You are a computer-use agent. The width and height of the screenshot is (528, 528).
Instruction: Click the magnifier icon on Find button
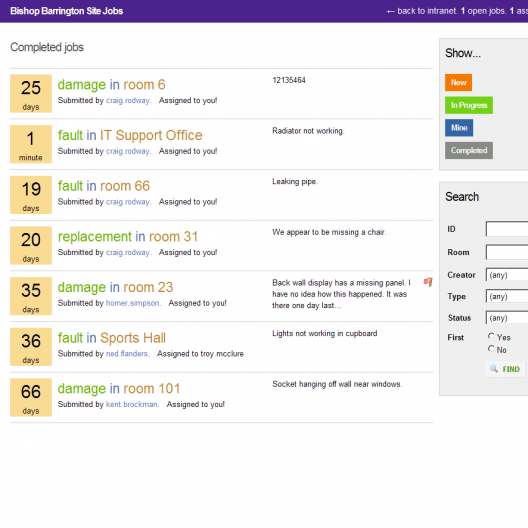494,369
